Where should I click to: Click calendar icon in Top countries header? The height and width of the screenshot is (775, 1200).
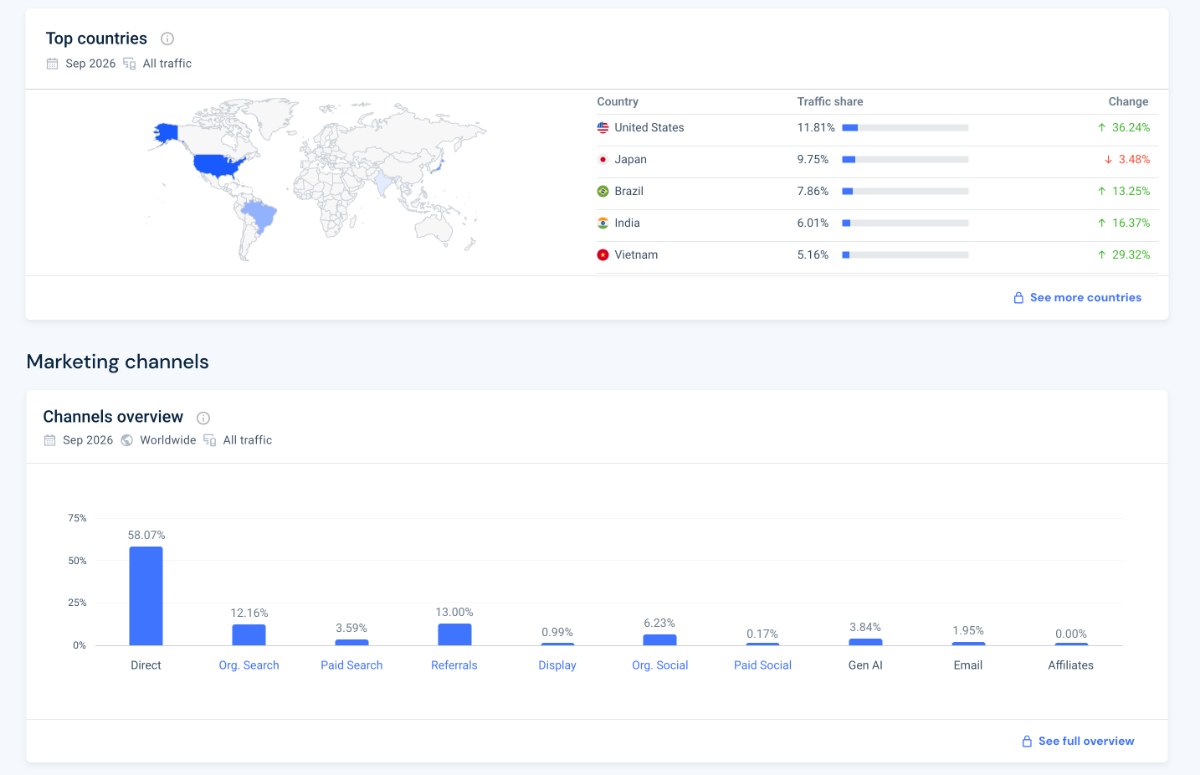tap(52, 64)
